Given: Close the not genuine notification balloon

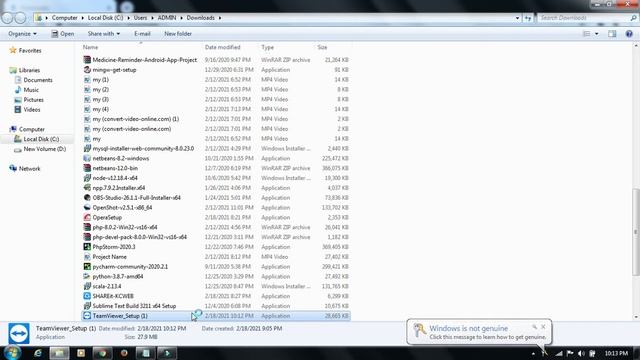Looking at the screenshot, I should click(x=543, y=327).
